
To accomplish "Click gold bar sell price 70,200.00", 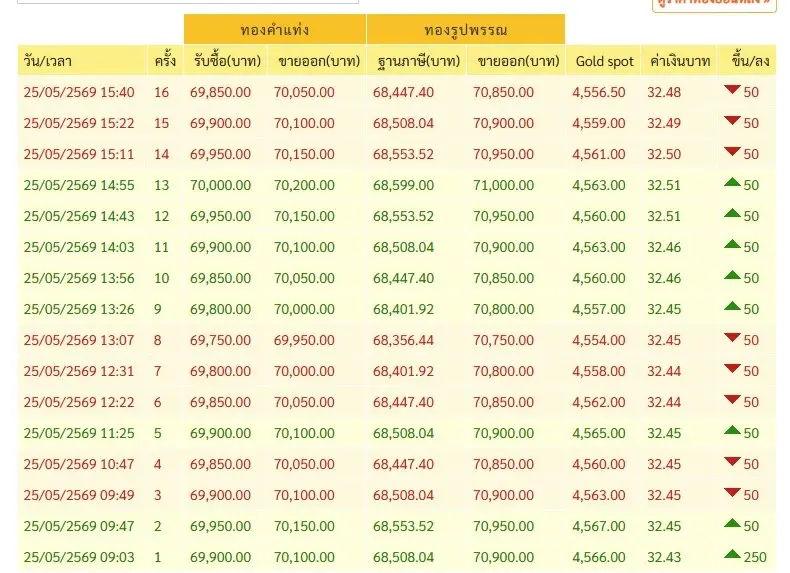I will coord(304,185).
